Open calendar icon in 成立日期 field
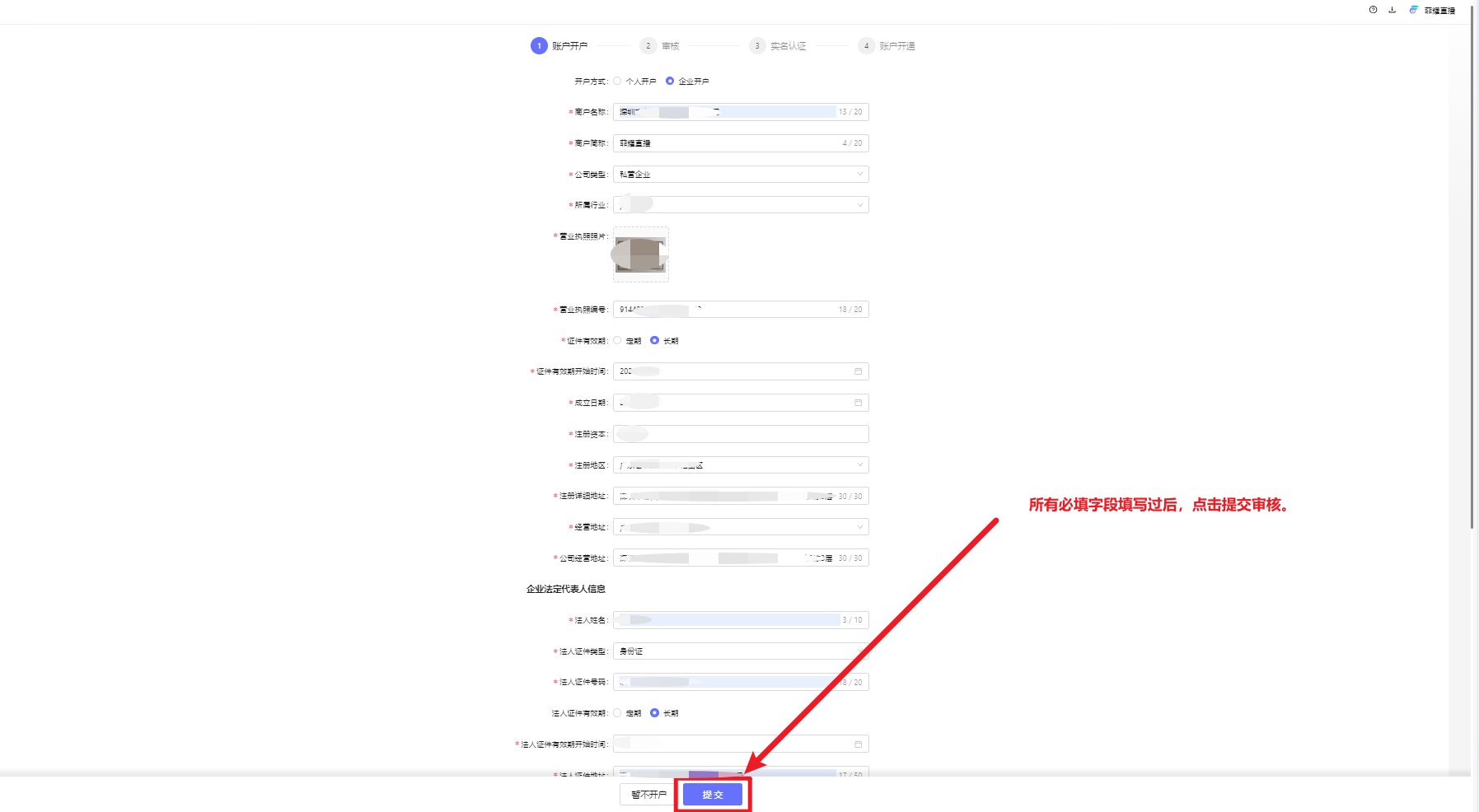This screenshot has height=812, width=1479. click(x=858, y=403)
